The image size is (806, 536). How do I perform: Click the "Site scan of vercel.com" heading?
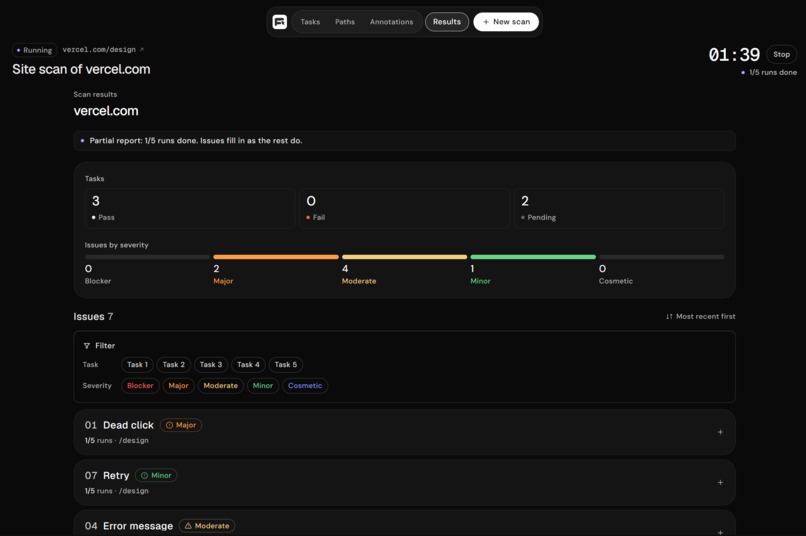click(x=81, y=69)
